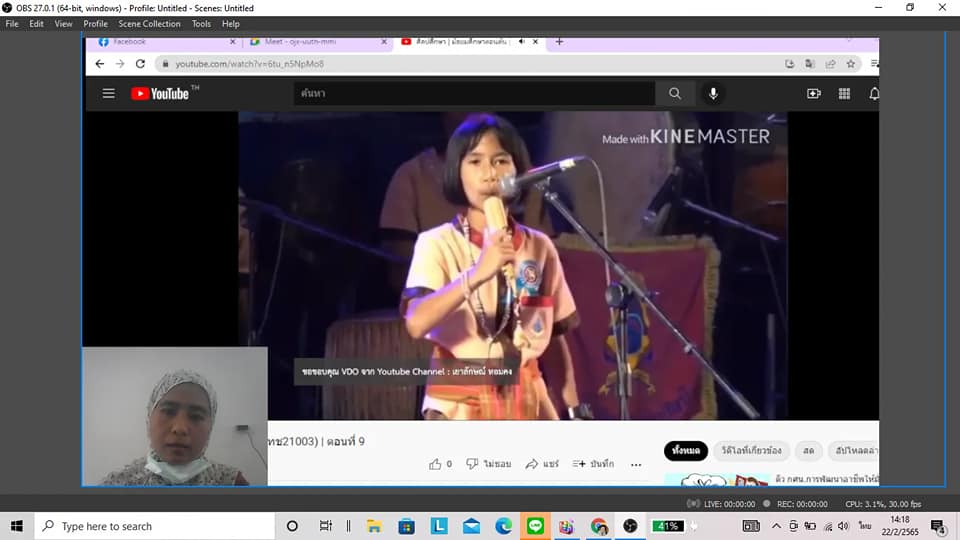Bookmark the page with the star icon
The width and height of the screenshot is (960, 540).
(851, 63)
